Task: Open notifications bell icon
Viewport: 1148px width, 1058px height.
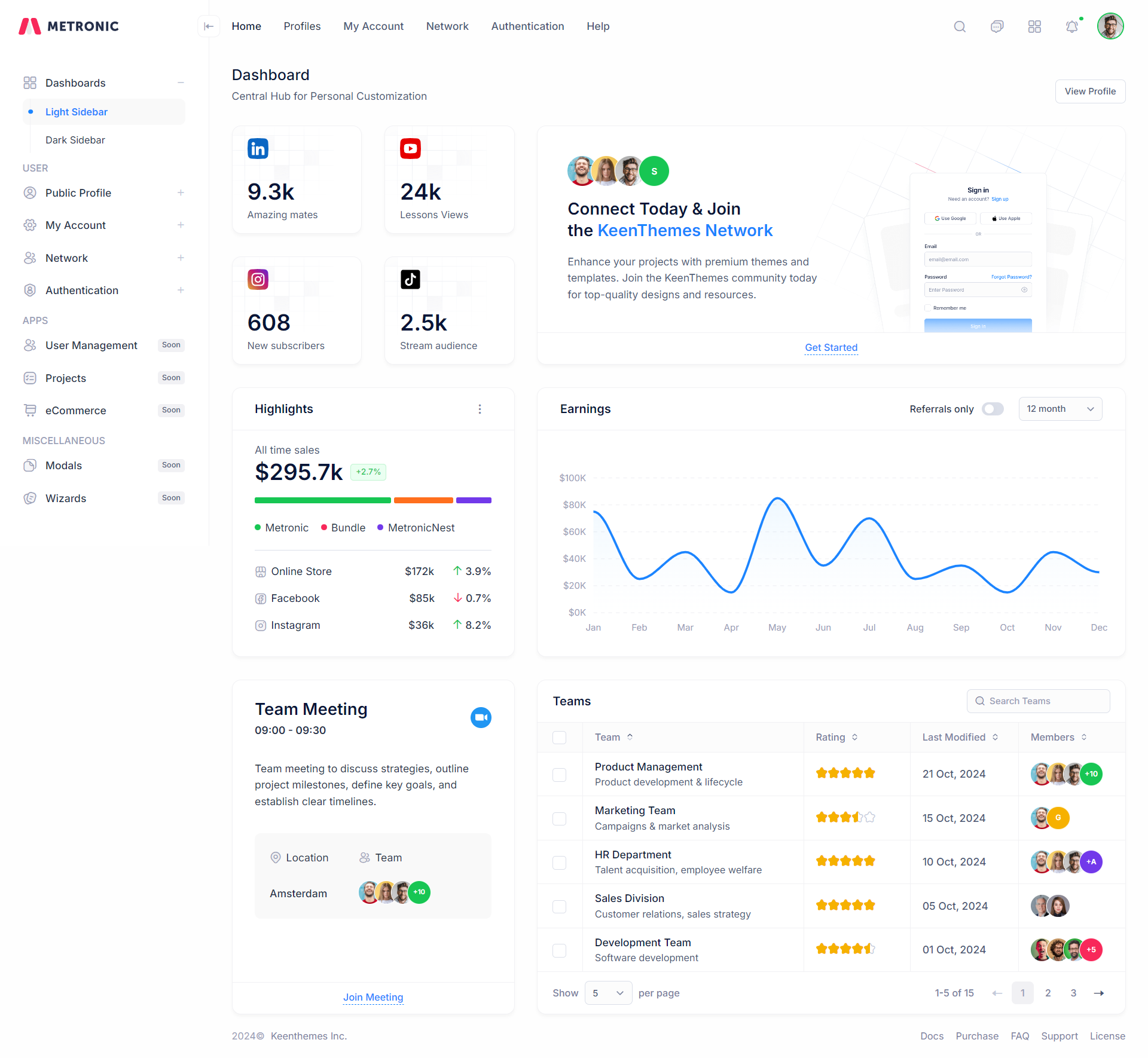Action: [x=1072, y=26]
